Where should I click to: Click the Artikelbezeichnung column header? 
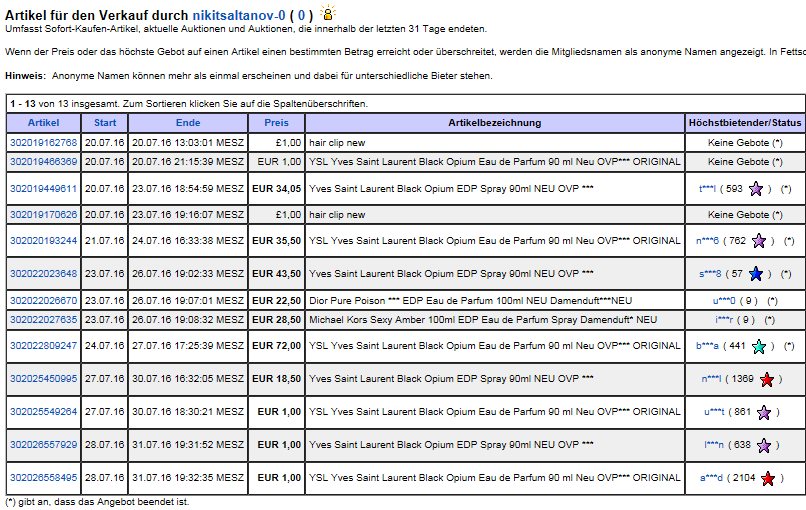pyautogui.click(x=494, y=122)
